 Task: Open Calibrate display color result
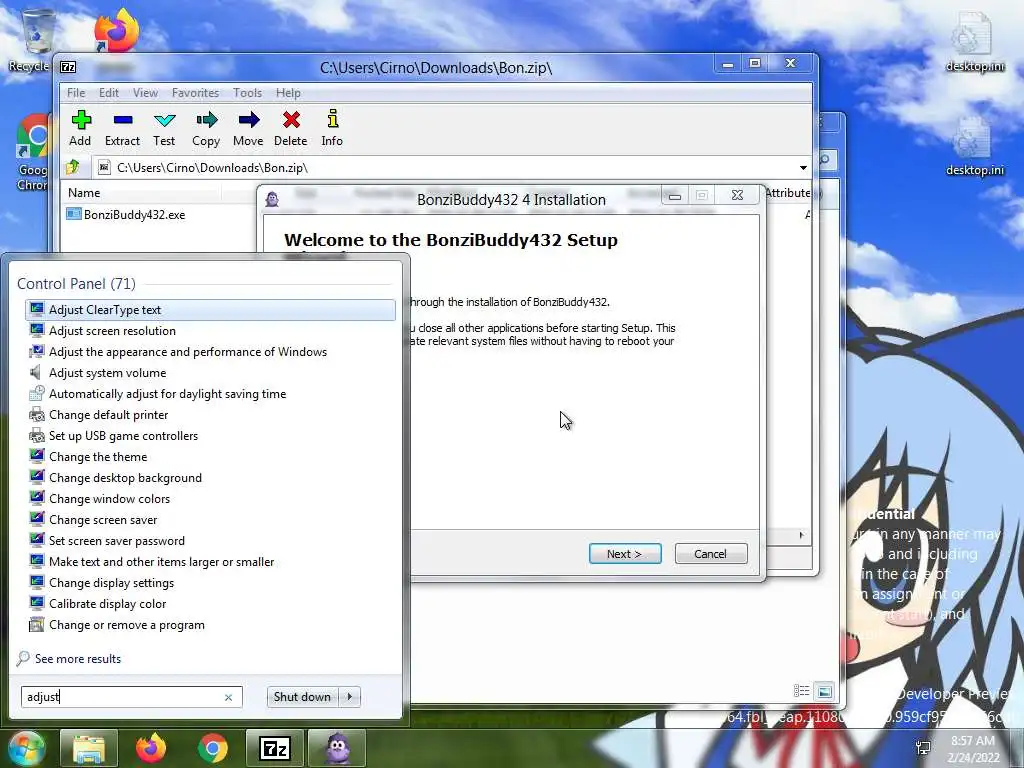[x=210, y=604]
